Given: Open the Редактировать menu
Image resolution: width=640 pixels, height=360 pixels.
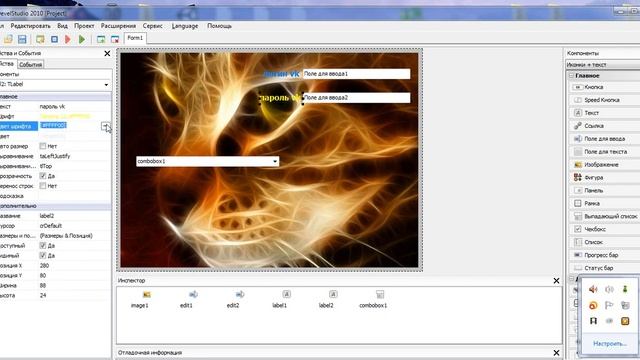Looking at the screenshot, I should click(x=31, y=26).
